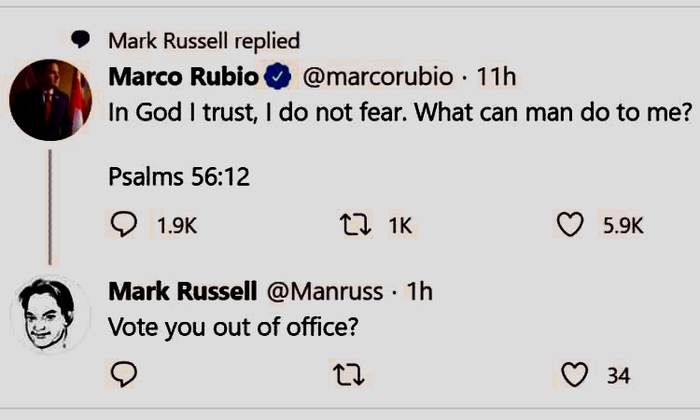Like Mark Russell's reply with 34 likes
The width and height of the screenshot is (700, 420).
(x=574, y=375)
